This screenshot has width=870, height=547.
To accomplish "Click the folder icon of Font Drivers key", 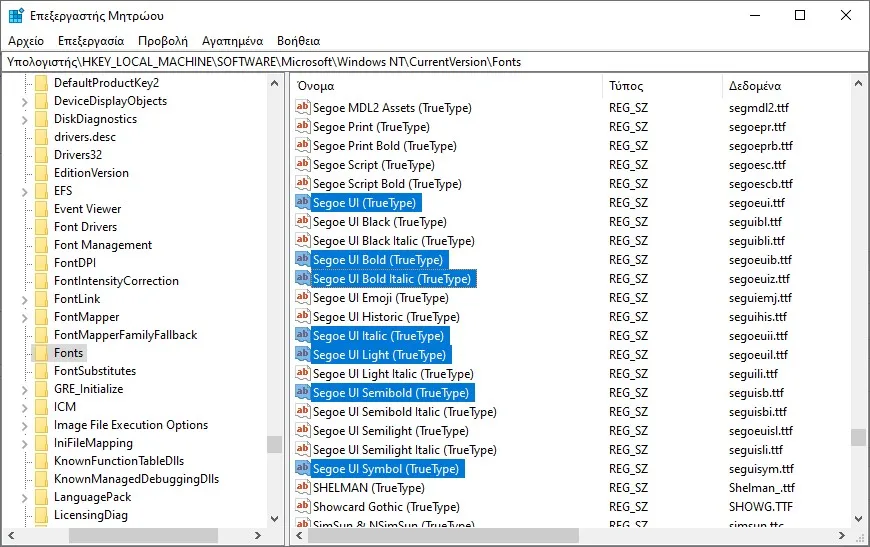I will [41, 227].
